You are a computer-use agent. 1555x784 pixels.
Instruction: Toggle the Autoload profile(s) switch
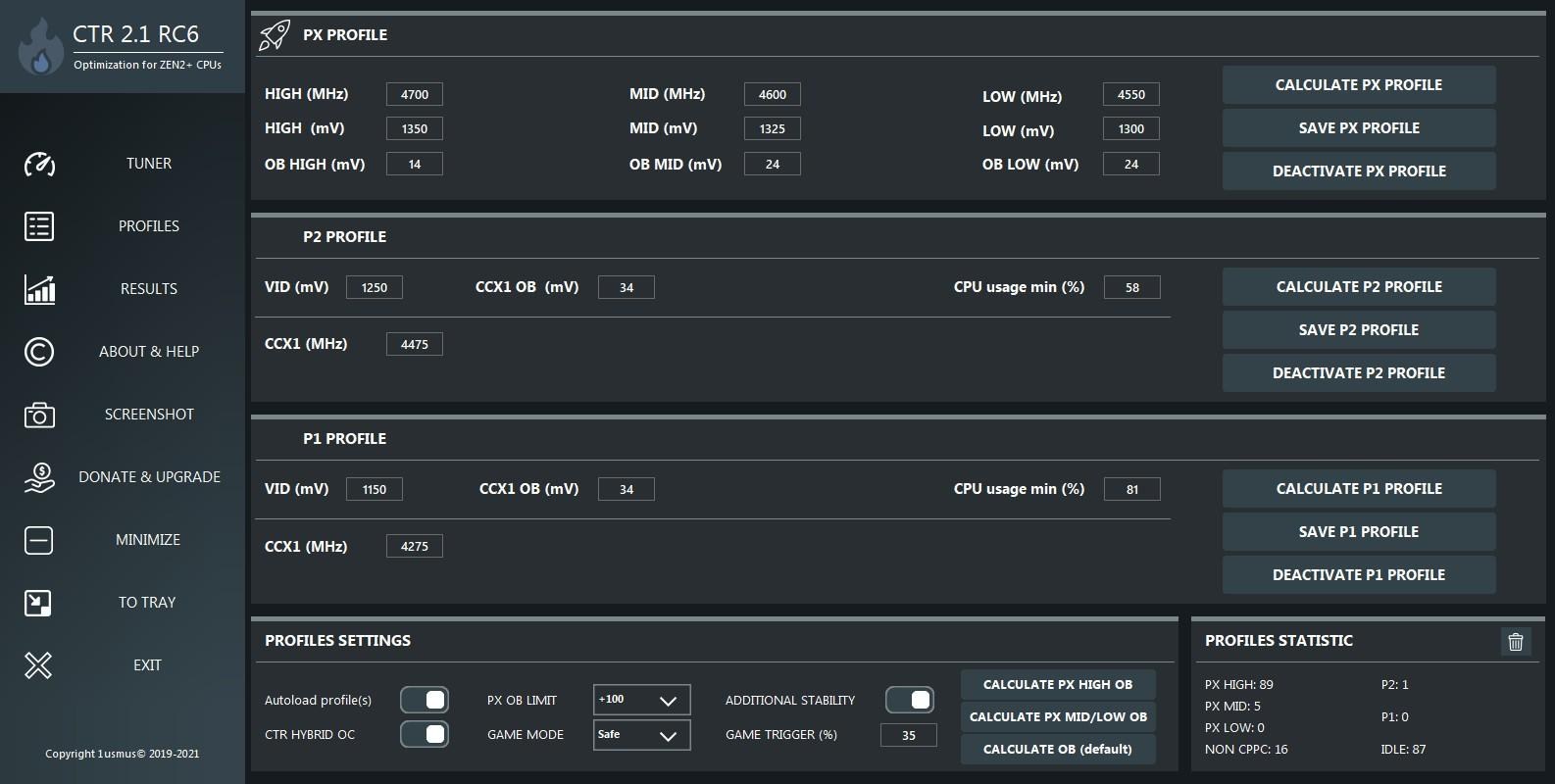[425, 700]
